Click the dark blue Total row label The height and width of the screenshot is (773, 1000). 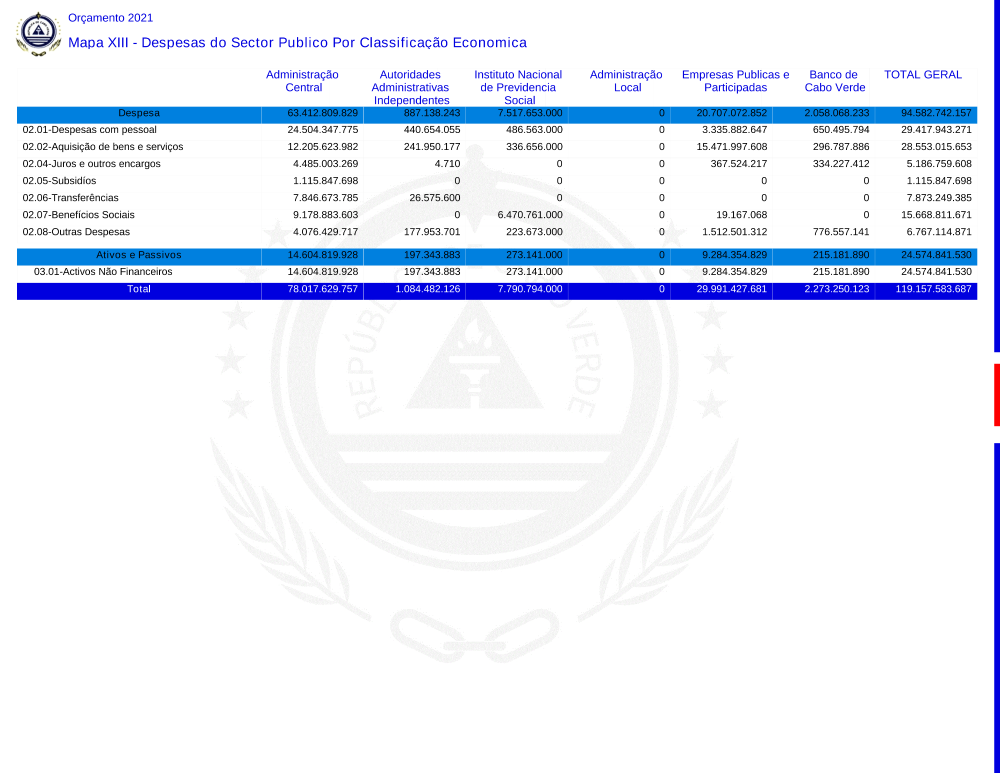139,289
